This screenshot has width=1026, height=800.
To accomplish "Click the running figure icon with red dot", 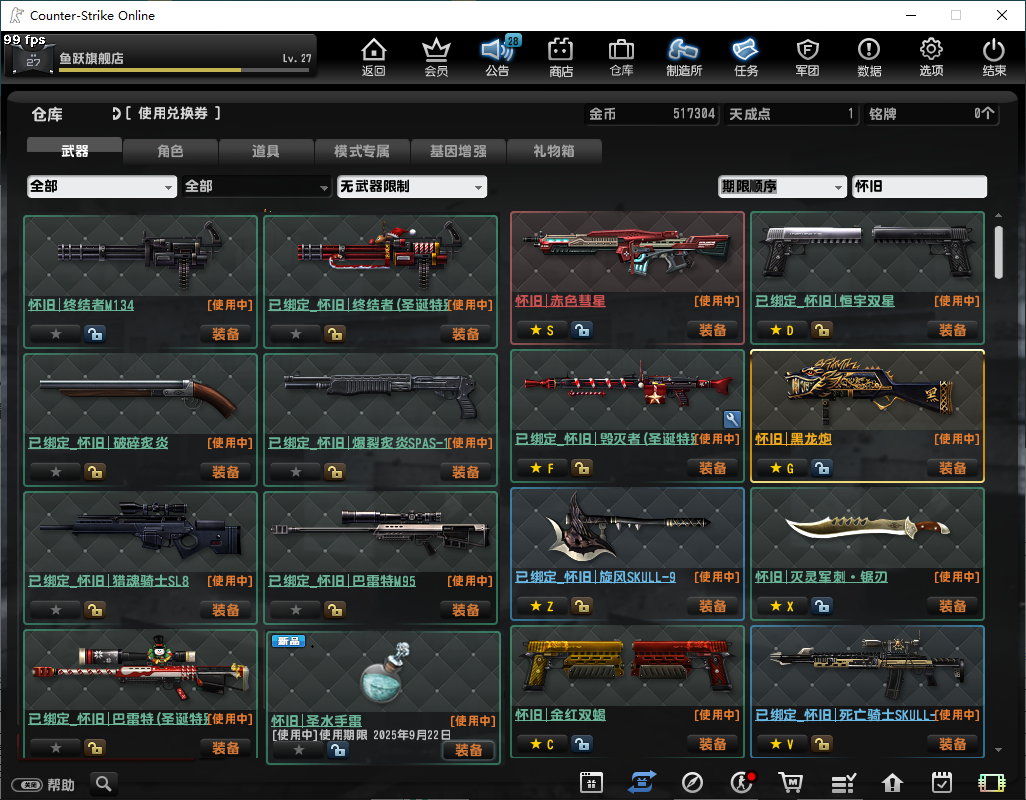I will coord(742,782).
